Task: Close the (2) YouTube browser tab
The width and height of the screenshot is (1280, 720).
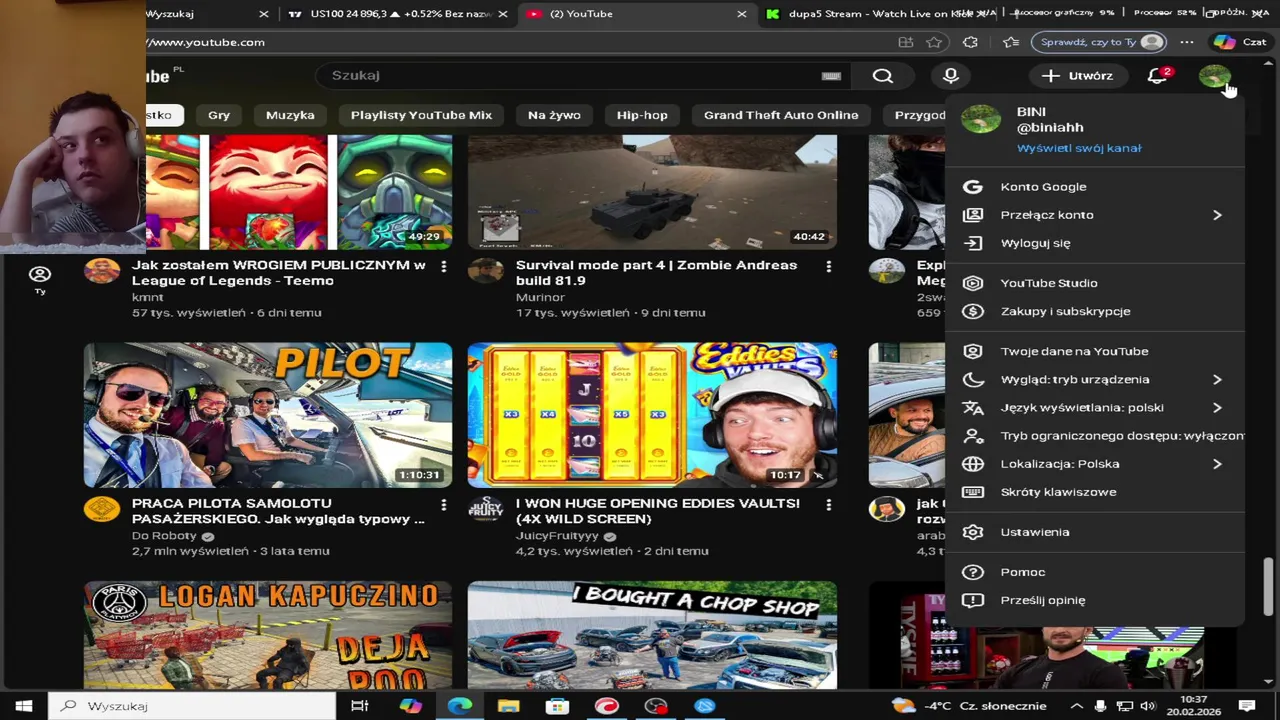Action: 741,14
